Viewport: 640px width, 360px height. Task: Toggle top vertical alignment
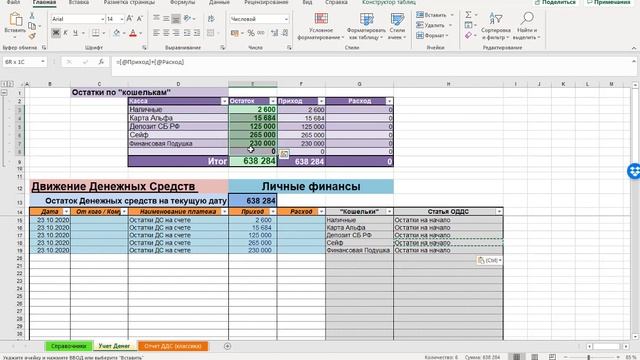pos(156,19)
